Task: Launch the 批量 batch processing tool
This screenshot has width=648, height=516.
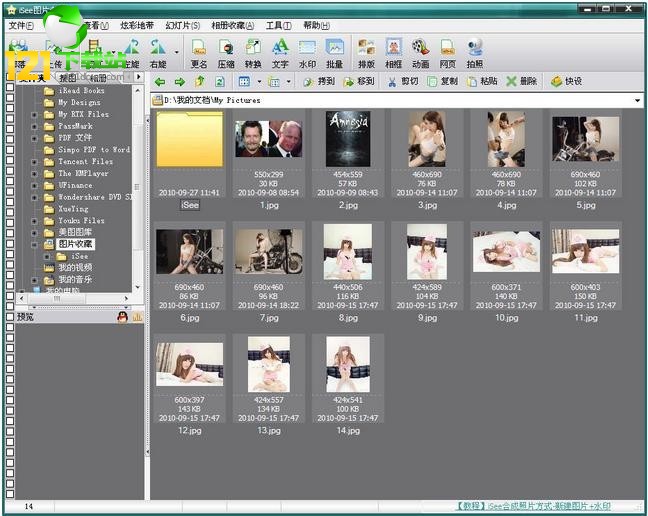Action: point(334,51)
